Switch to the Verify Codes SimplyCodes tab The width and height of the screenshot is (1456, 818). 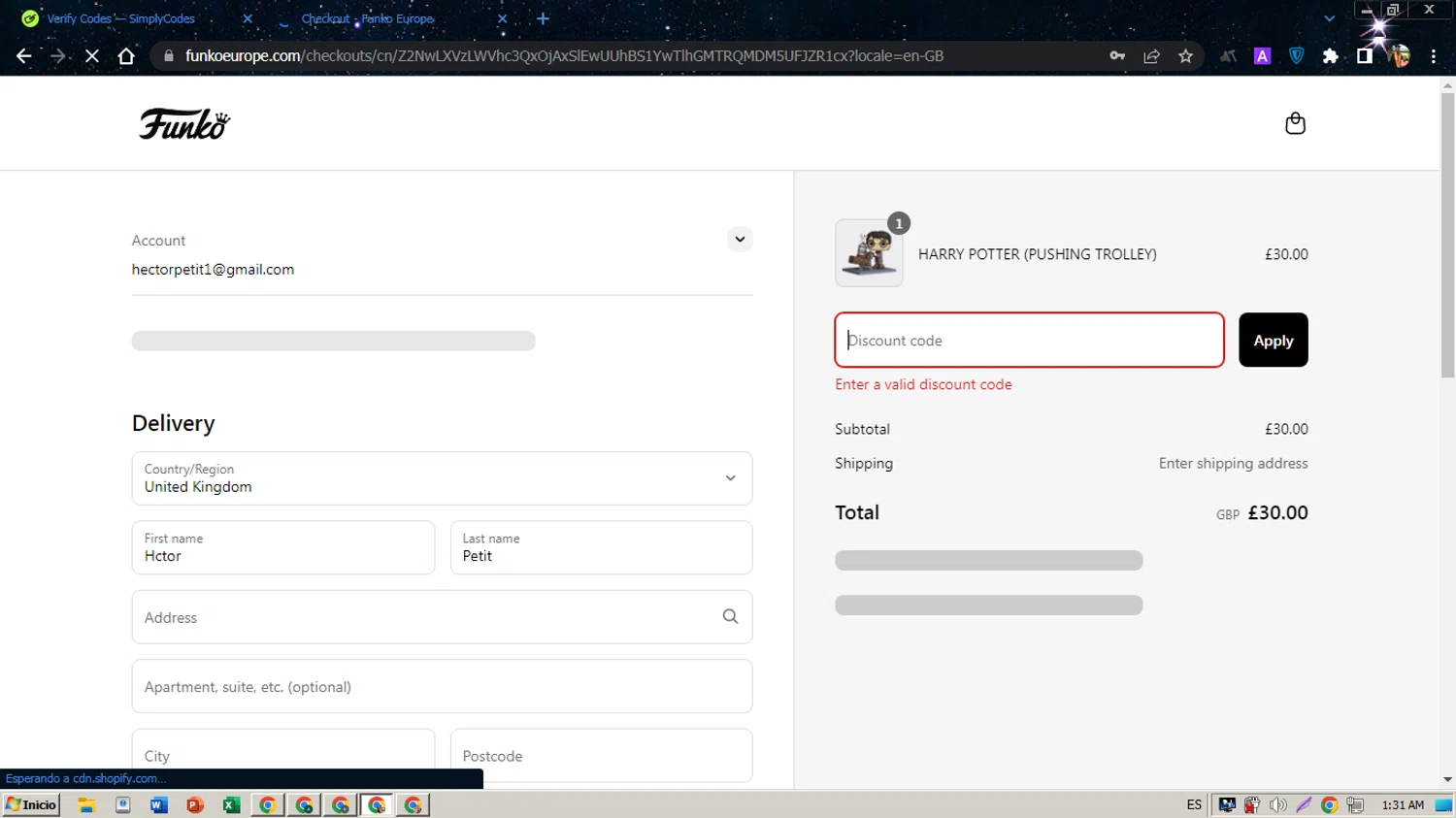pos(121,18)
